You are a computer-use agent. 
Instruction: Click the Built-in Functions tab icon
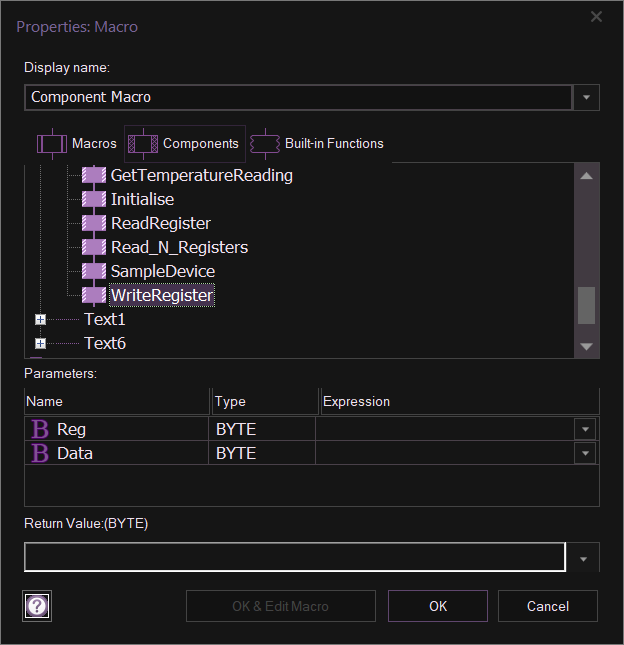265,144
